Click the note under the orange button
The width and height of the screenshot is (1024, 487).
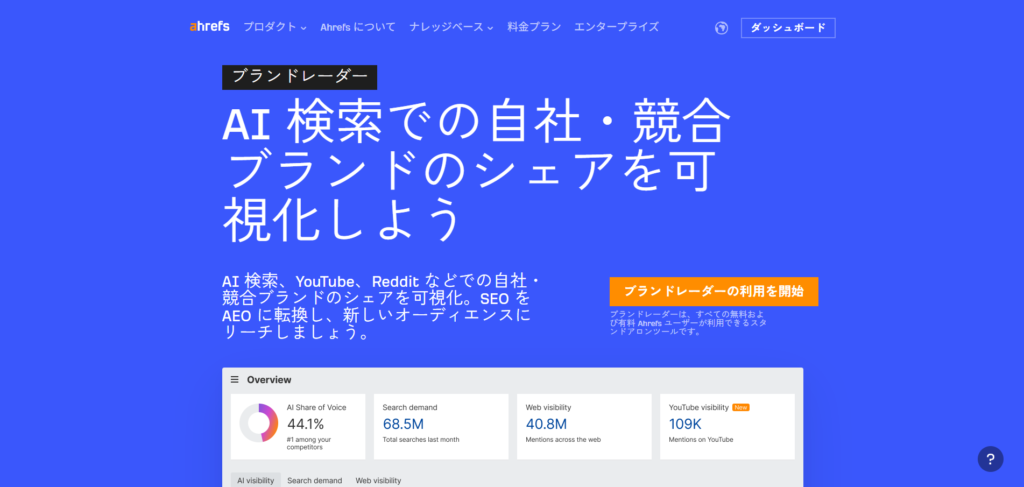[688, 322]
